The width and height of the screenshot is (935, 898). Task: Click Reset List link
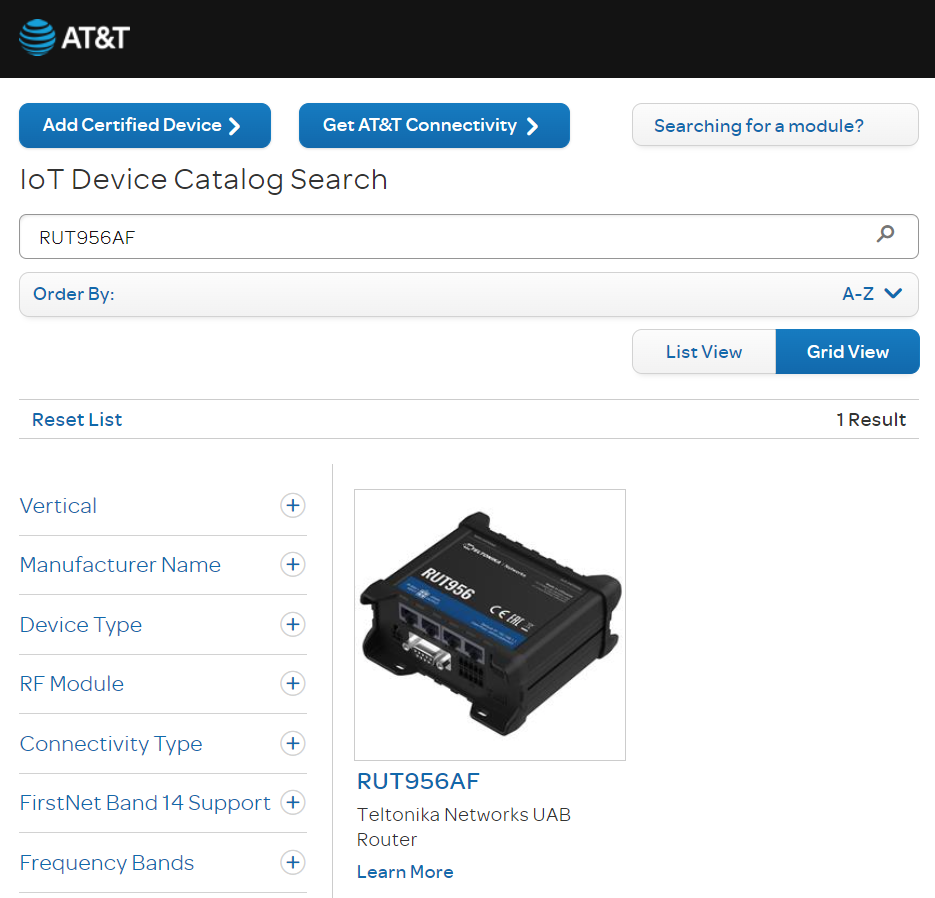pyautogui.click(x=77, y=420)
